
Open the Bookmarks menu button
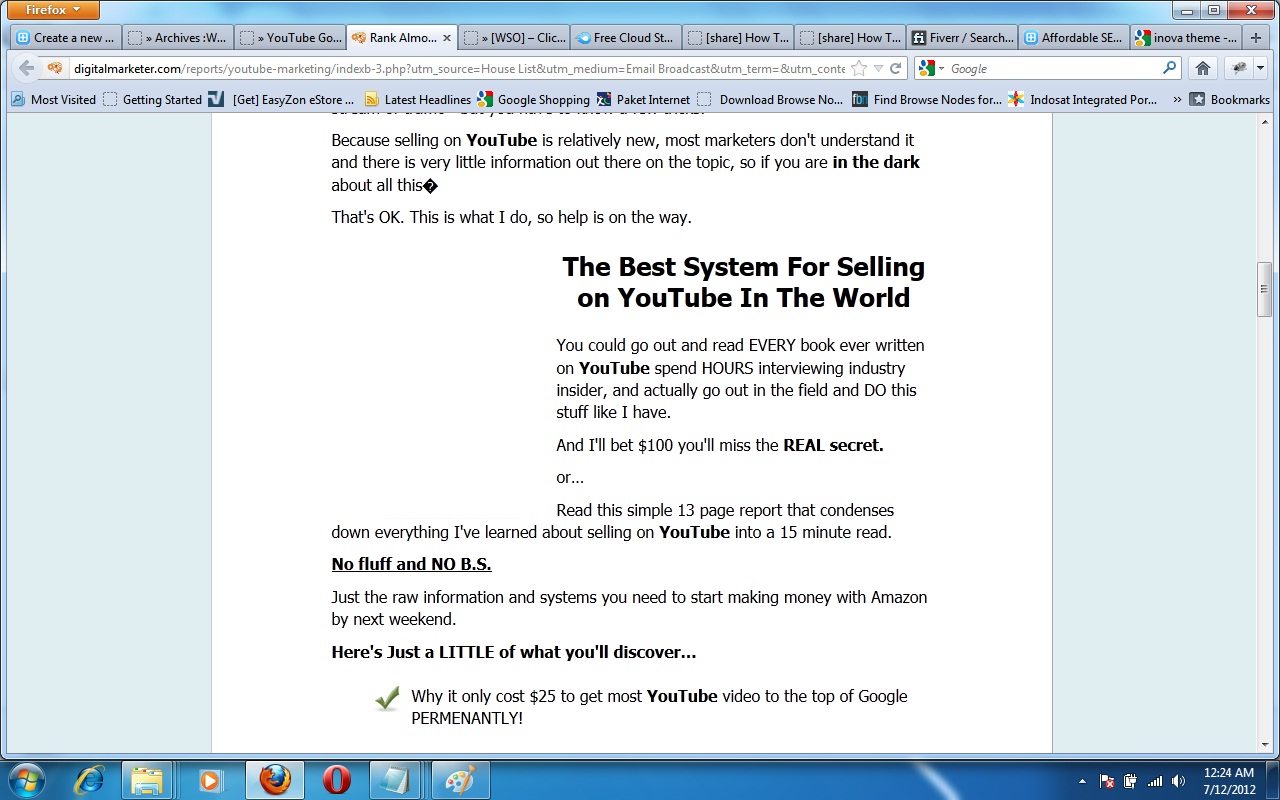tap(1229, 99)
